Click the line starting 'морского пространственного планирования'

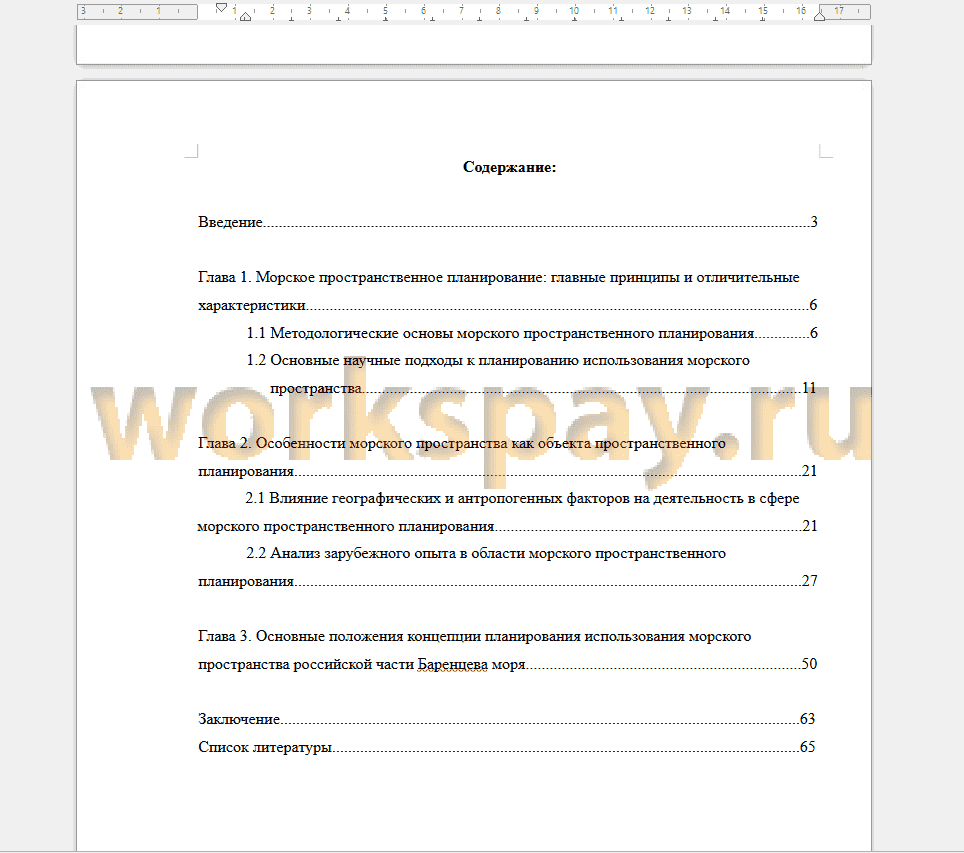507,526
